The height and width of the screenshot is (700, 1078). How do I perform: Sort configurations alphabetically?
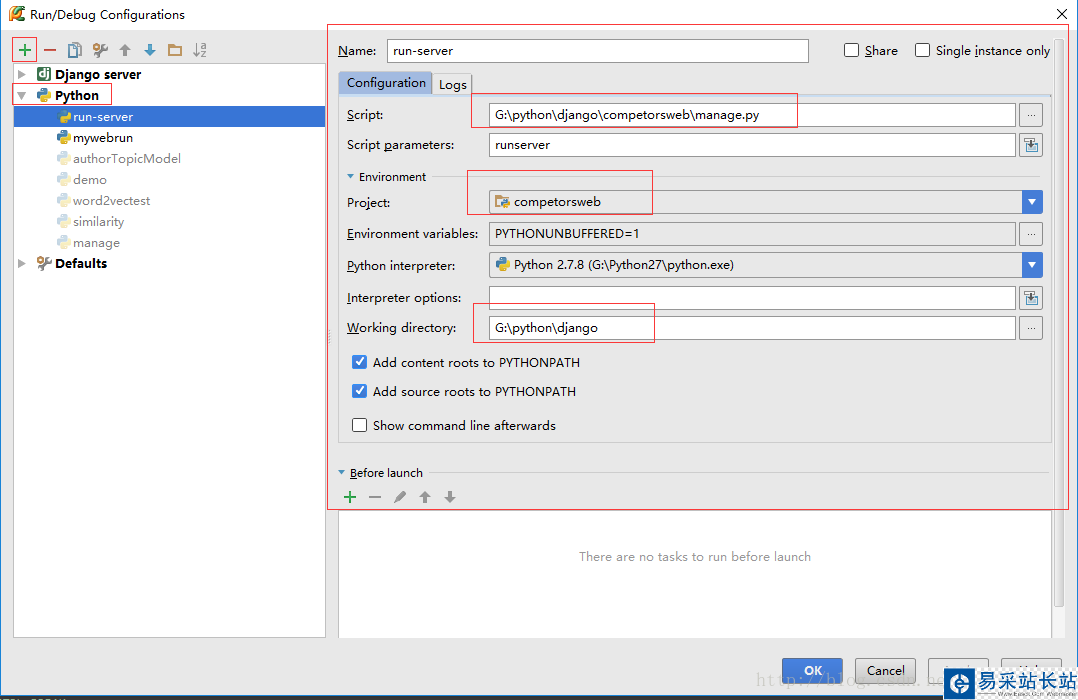200,50
